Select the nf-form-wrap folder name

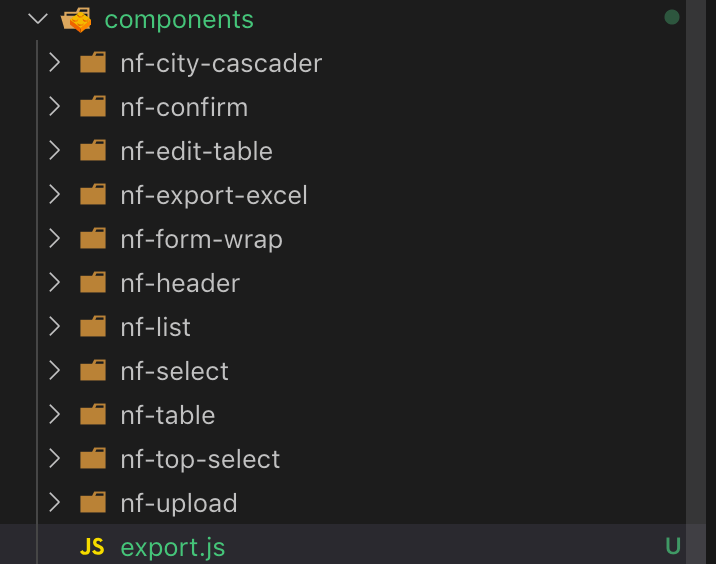(x=201, y=239)
